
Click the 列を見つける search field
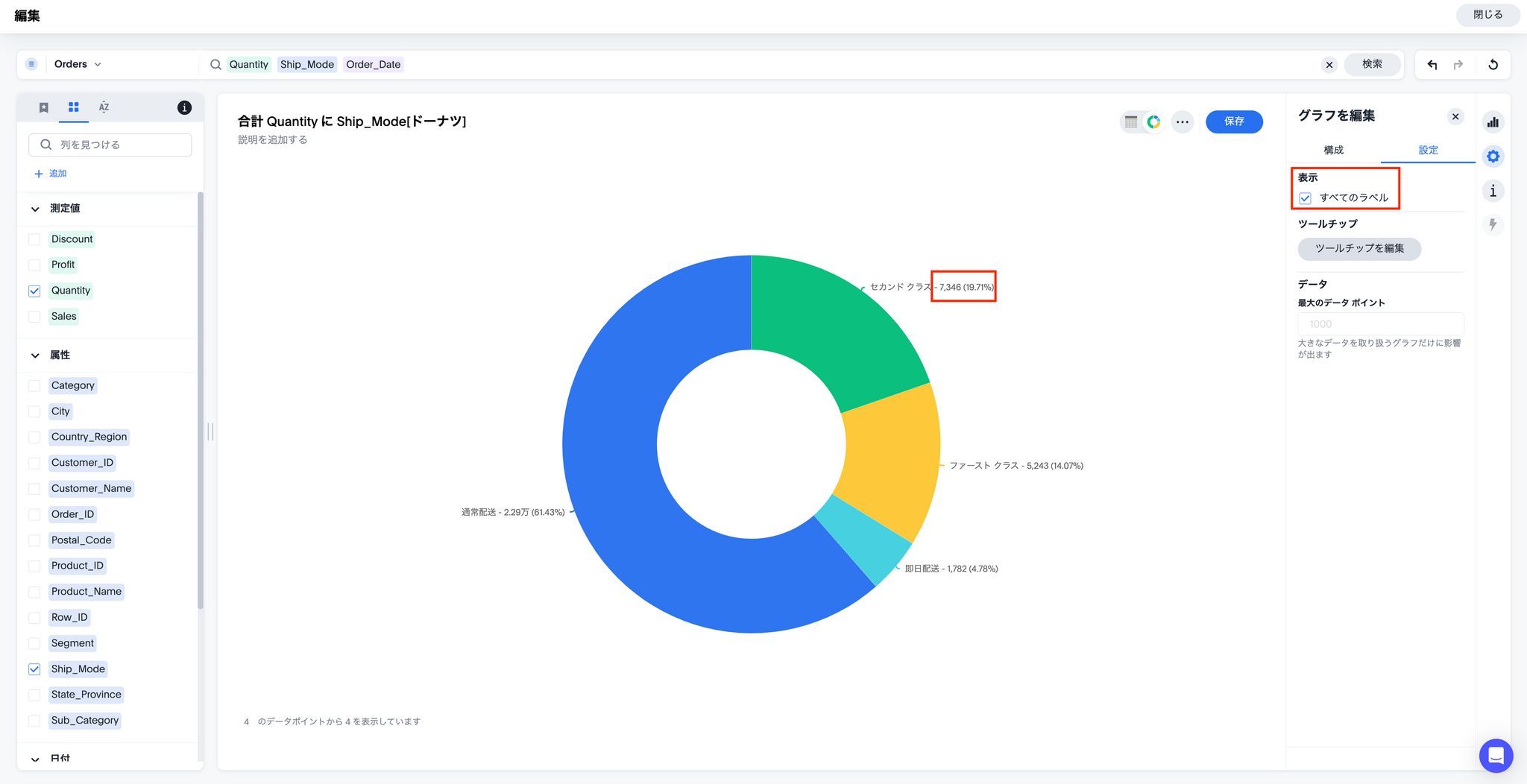[x=110, y=145]
